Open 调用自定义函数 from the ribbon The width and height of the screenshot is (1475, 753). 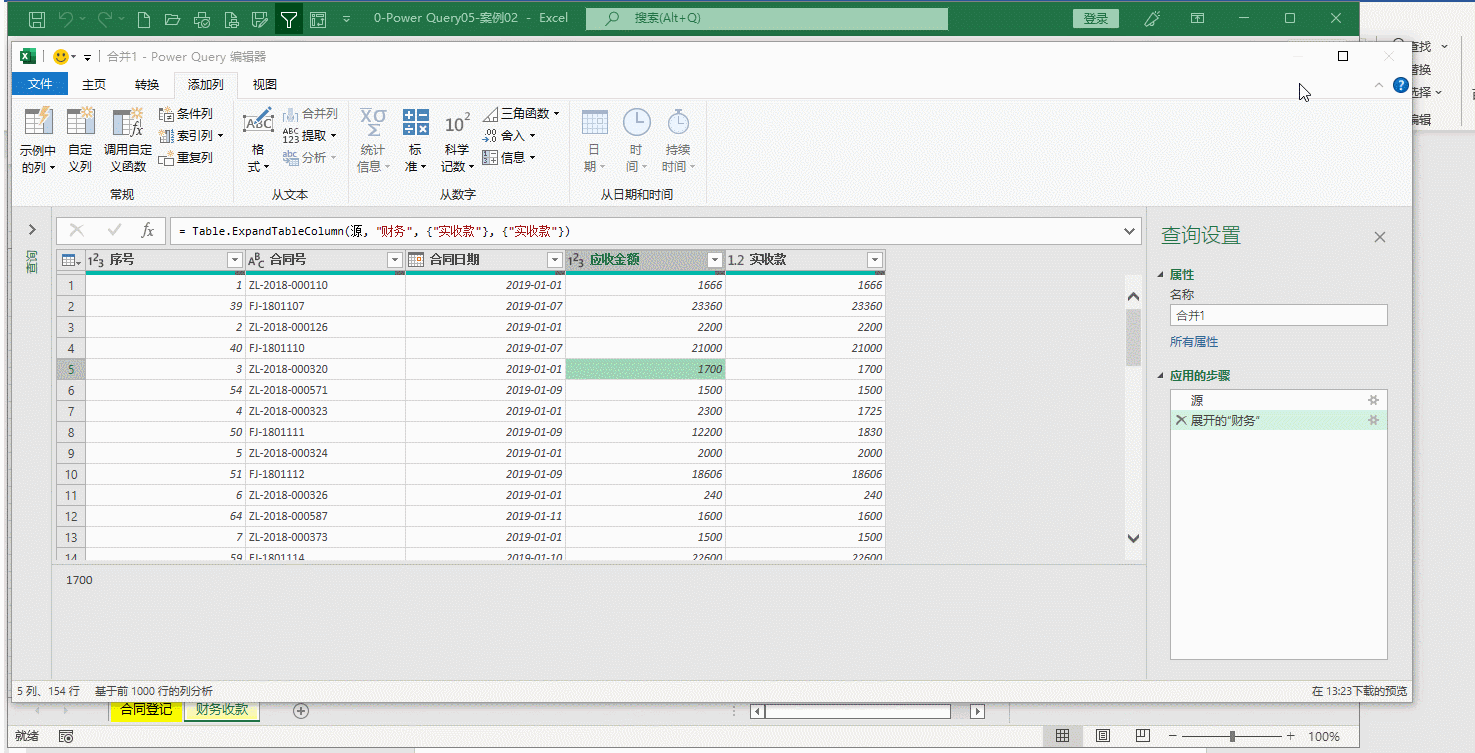tap(127, 124)
